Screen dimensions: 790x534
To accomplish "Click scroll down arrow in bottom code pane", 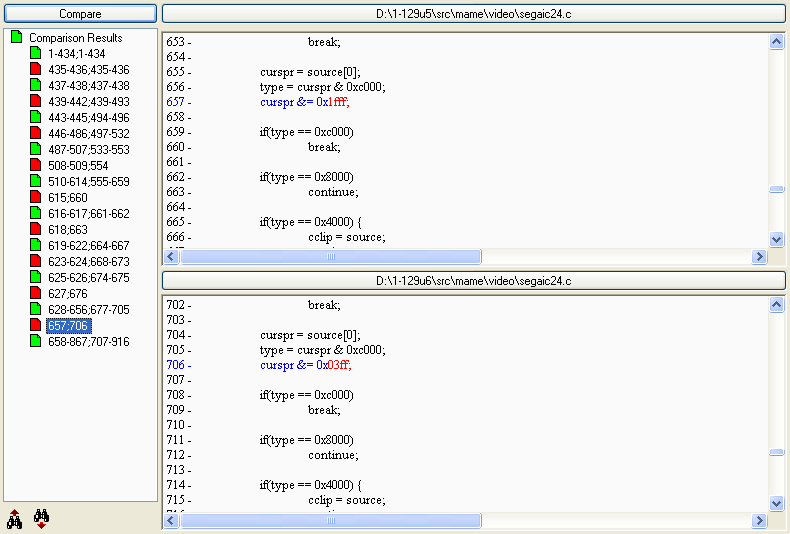I will [x=777, y=503].
